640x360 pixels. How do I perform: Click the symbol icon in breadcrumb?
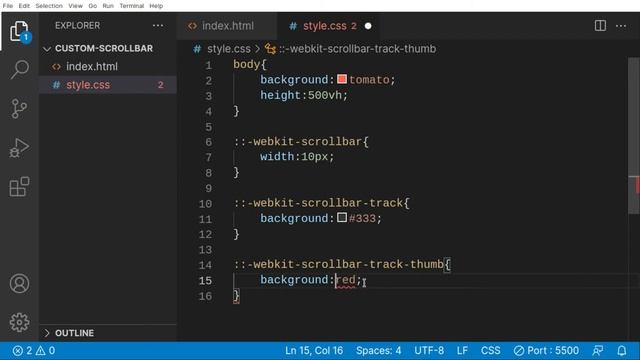pyautogui.click(x=270, y=49)
